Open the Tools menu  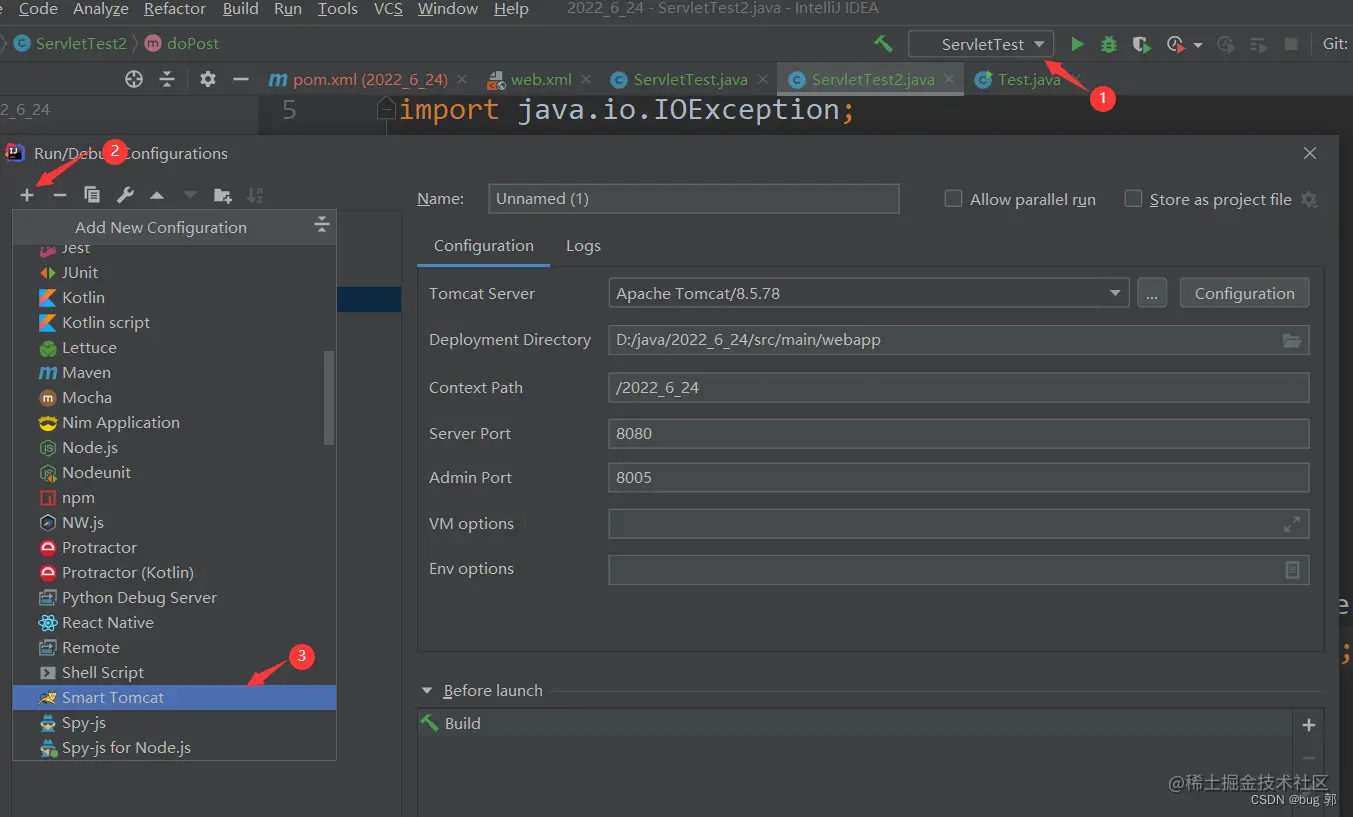coord(338,9)
